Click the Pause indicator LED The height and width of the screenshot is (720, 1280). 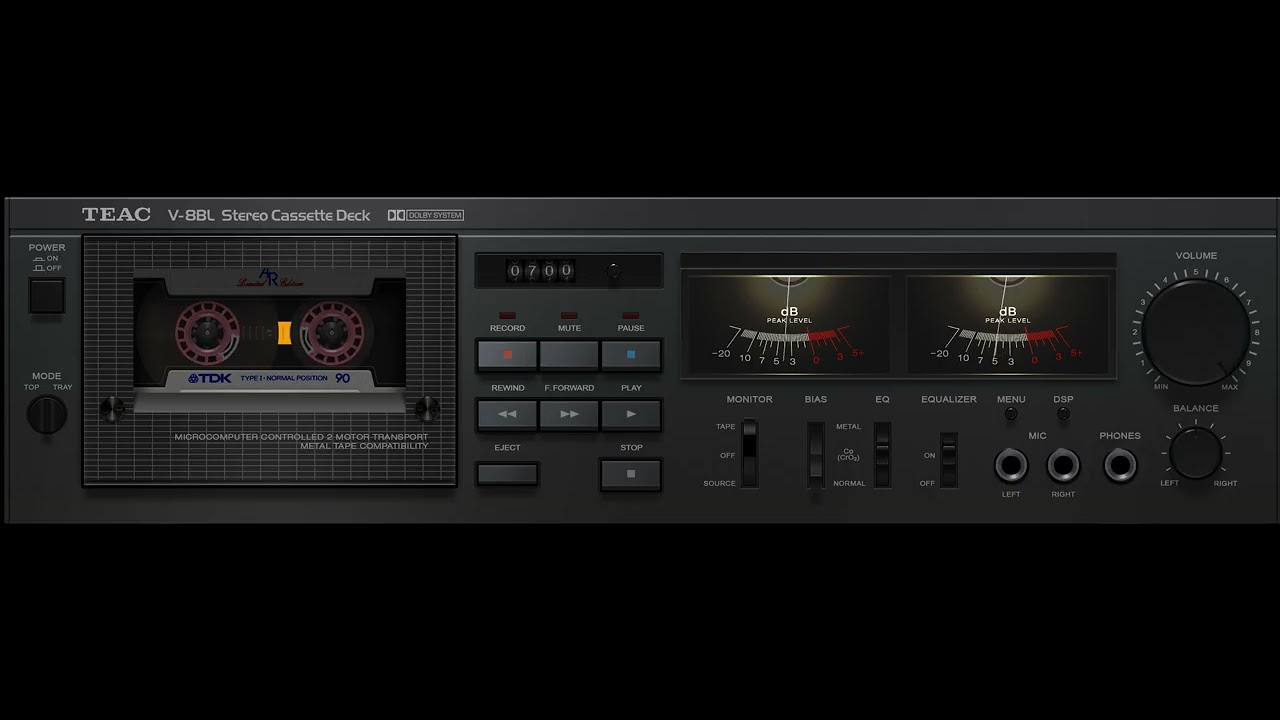(631, 315)
